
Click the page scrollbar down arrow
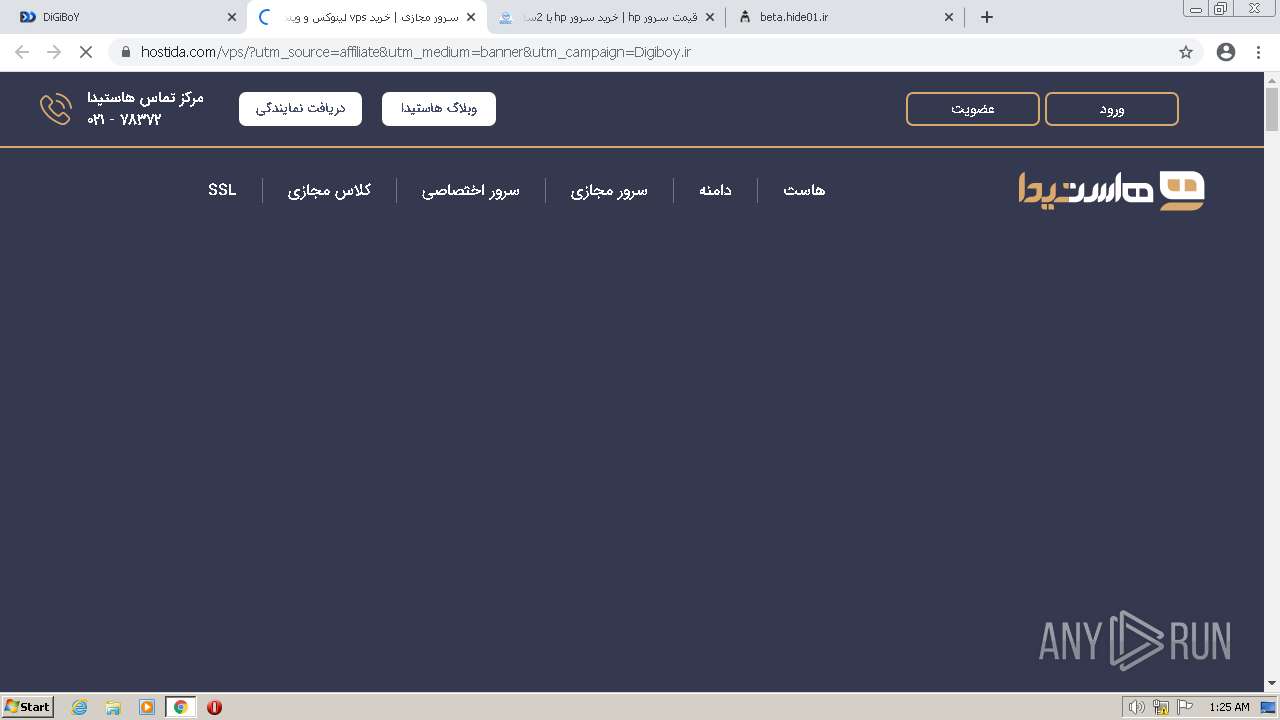(1272, 683)
